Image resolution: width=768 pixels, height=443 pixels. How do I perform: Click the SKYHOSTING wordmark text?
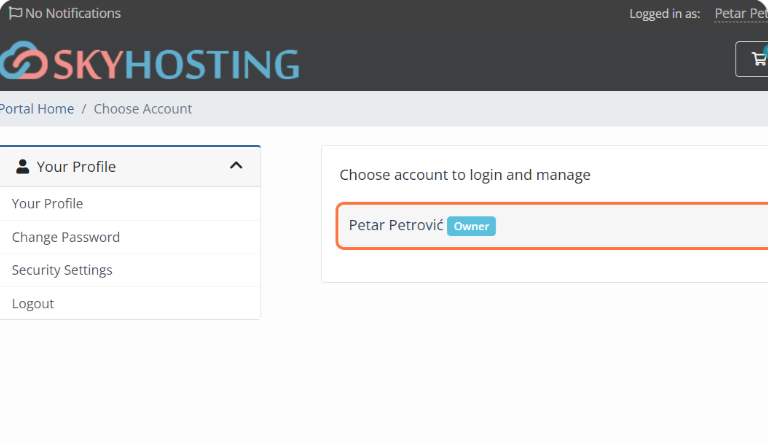176,64
